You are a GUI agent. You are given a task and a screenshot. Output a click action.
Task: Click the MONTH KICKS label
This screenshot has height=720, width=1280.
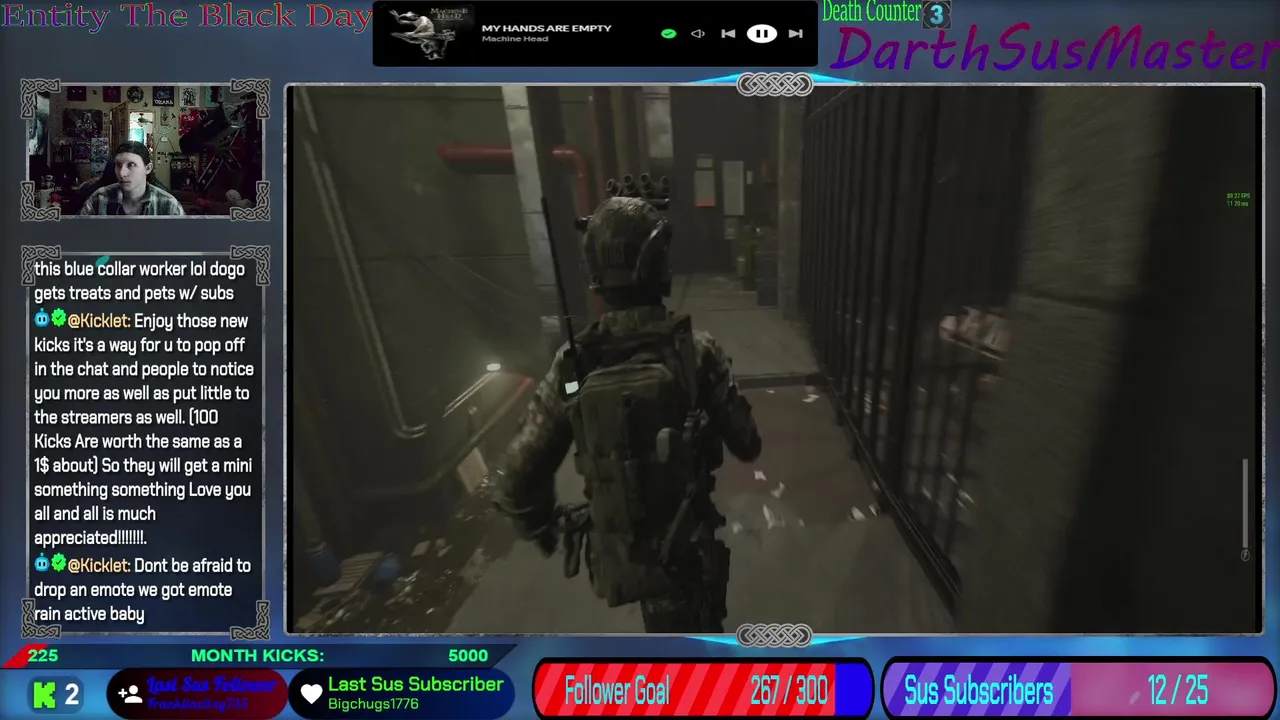pyautogui.click(x=257, y=656)
